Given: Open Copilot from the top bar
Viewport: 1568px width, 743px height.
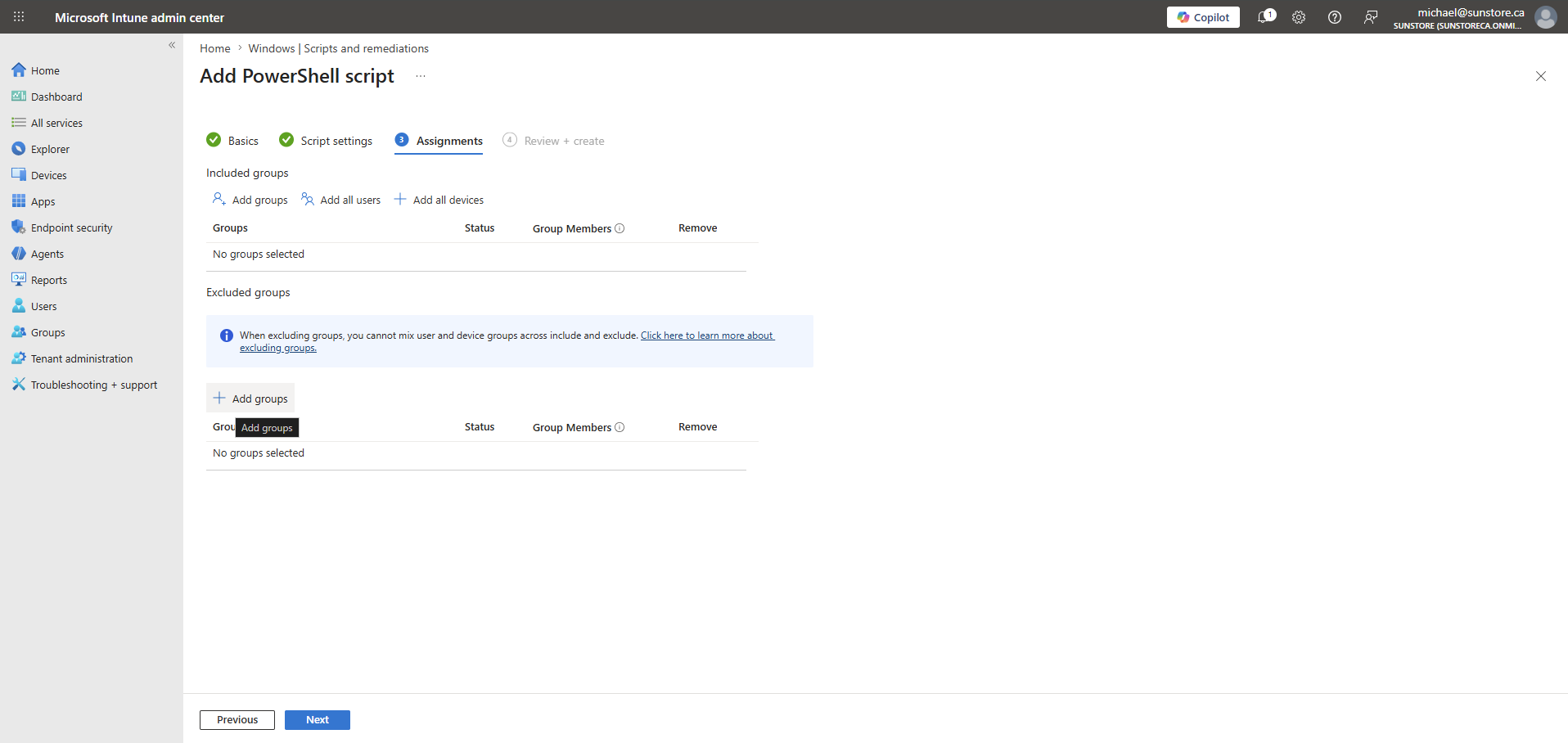Looking at the screenshot, I should point(1203,17).
